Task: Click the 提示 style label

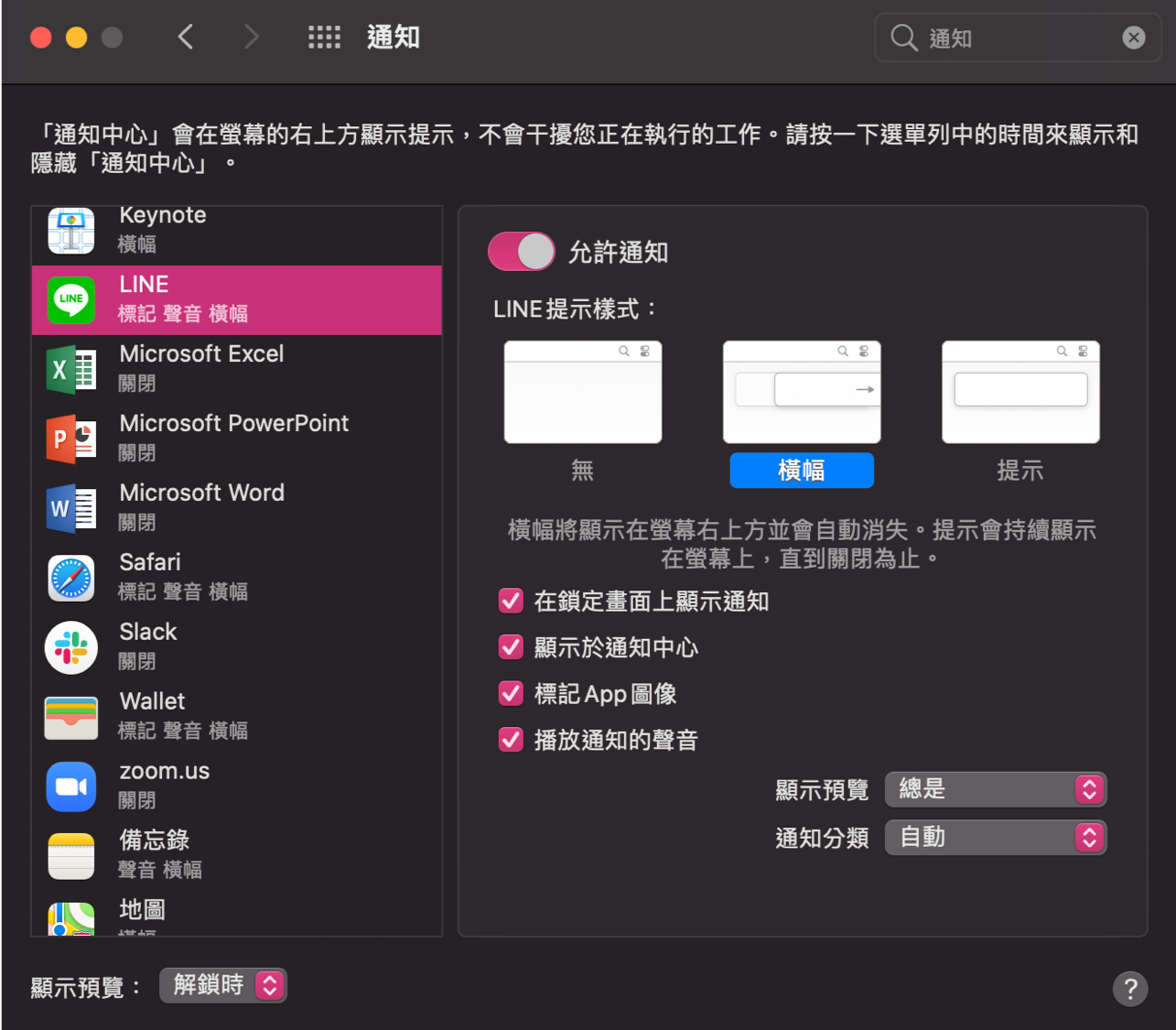Action: click(x=1020, y=471)
